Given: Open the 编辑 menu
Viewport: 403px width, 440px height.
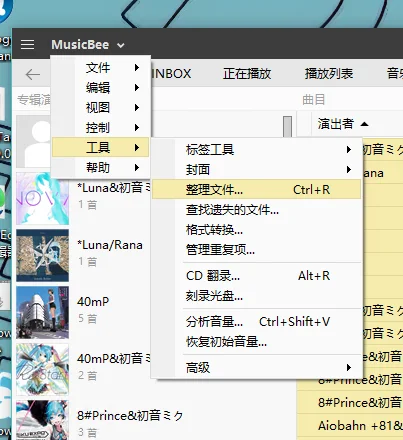Looking at the screenshot, I should point(101,88).
